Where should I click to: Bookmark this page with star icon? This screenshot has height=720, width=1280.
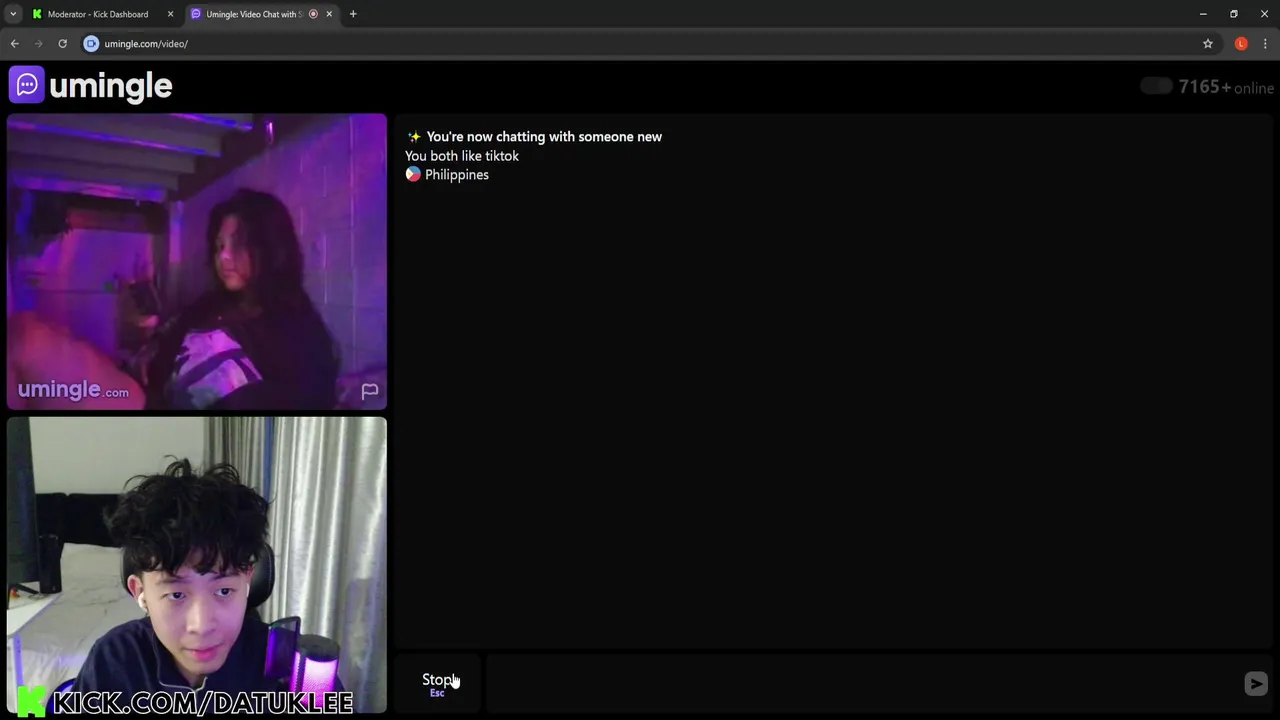point(1208,44)
